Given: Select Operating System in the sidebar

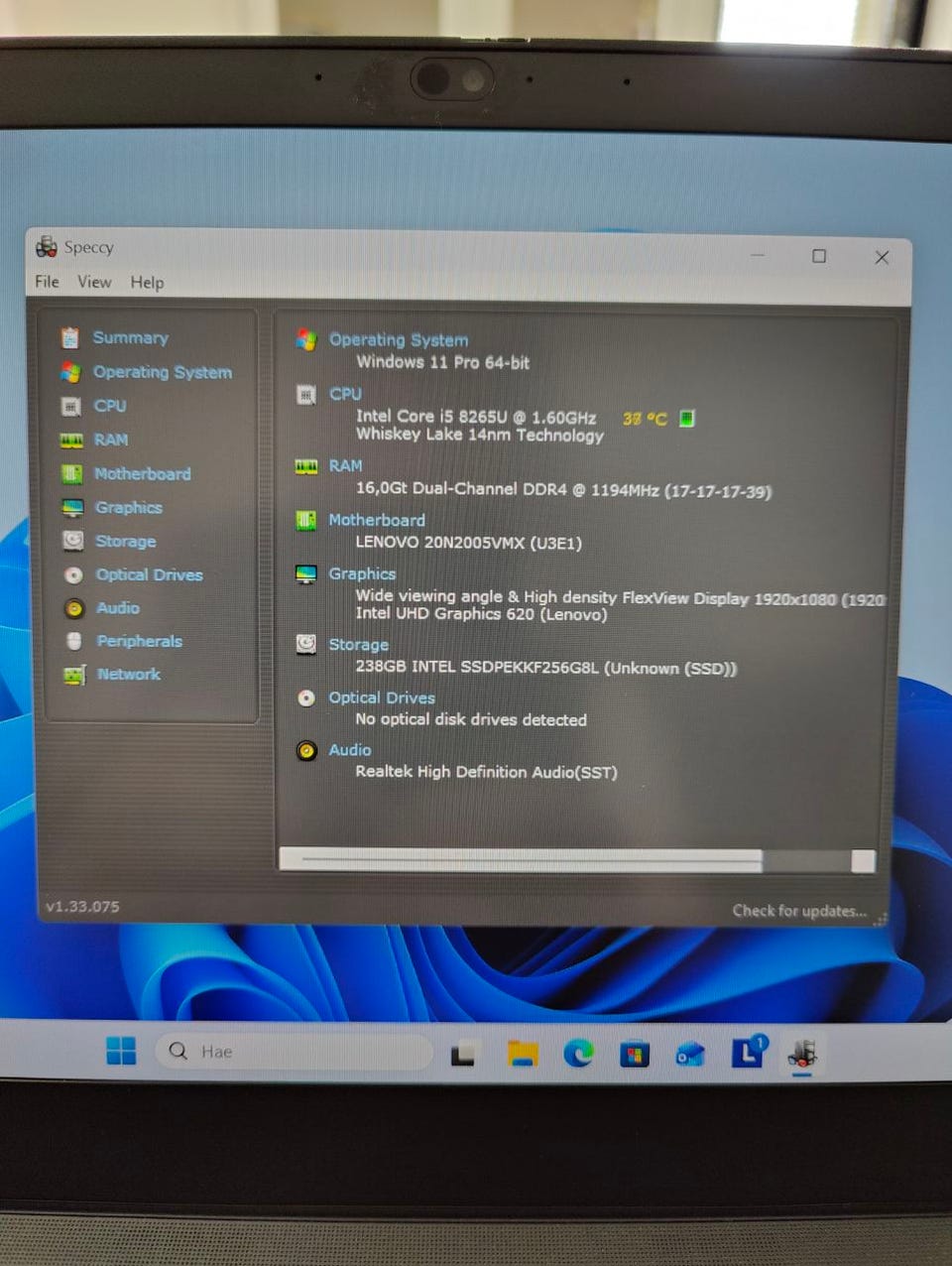Looking at the screenshot, I should [163, 372].
